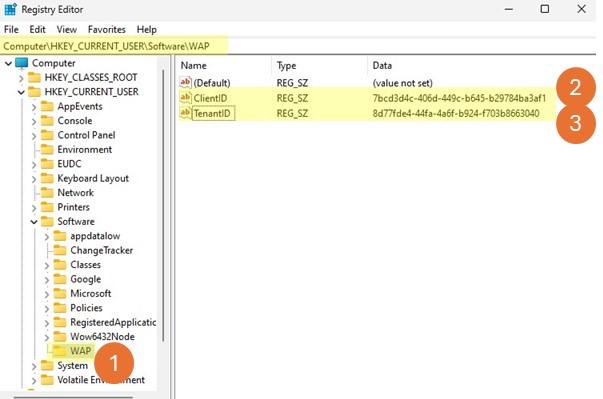Select the WAP key in the tree
603x399 pixels.
[x=81, y=351]
